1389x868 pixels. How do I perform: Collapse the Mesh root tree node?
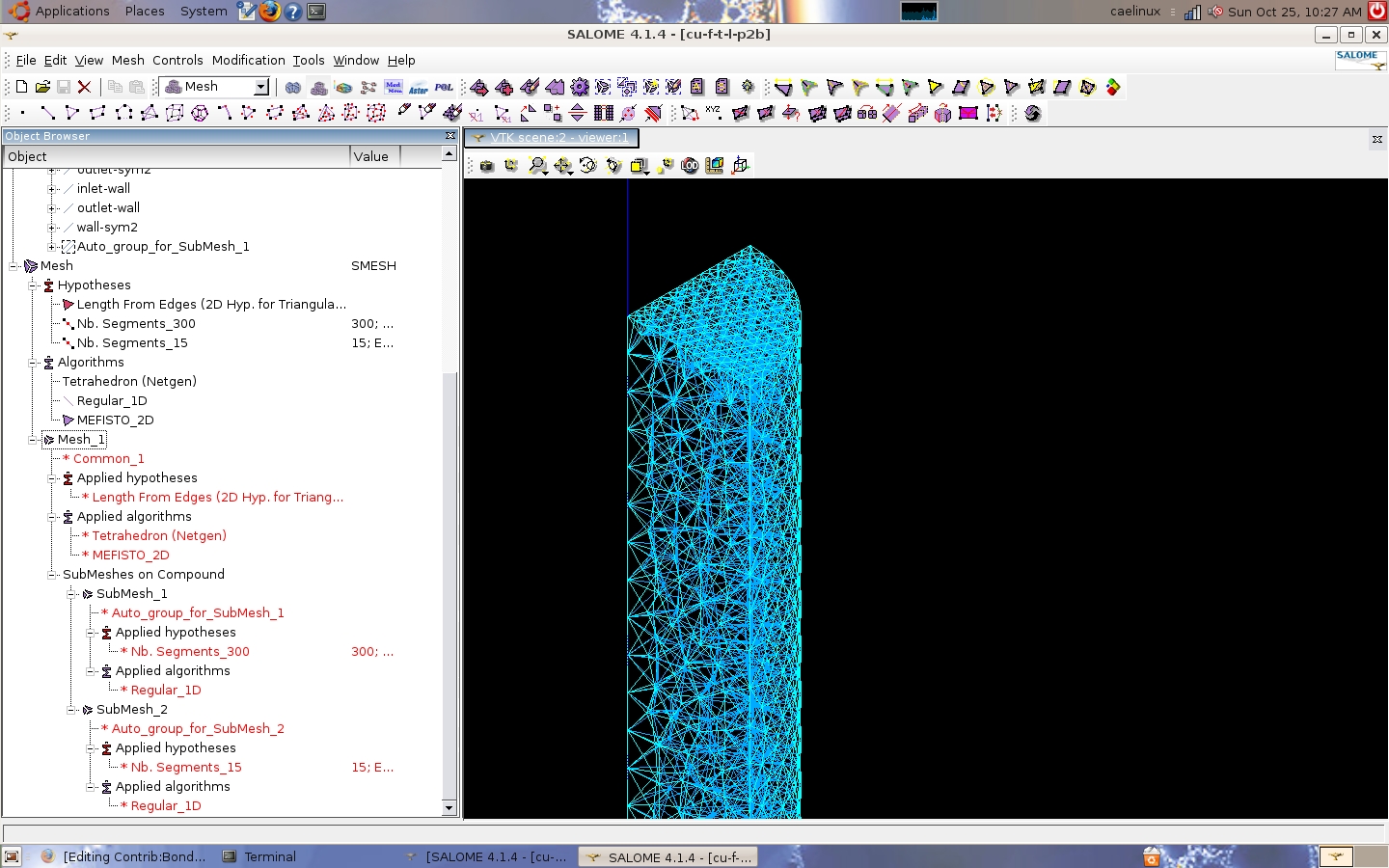pyautogui.click(x=14, y=265)
